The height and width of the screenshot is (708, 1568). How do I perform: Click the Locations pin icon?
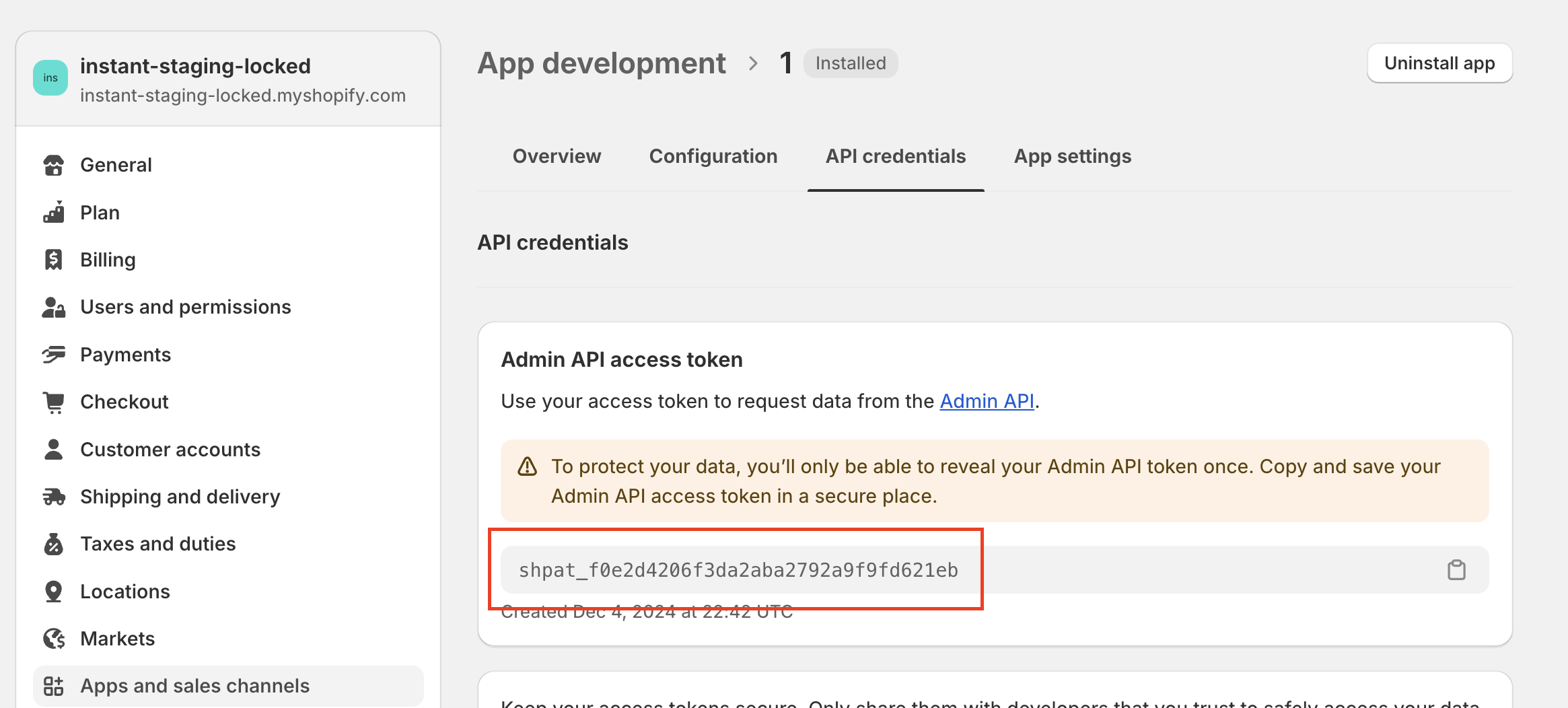[x=53, y=592]
